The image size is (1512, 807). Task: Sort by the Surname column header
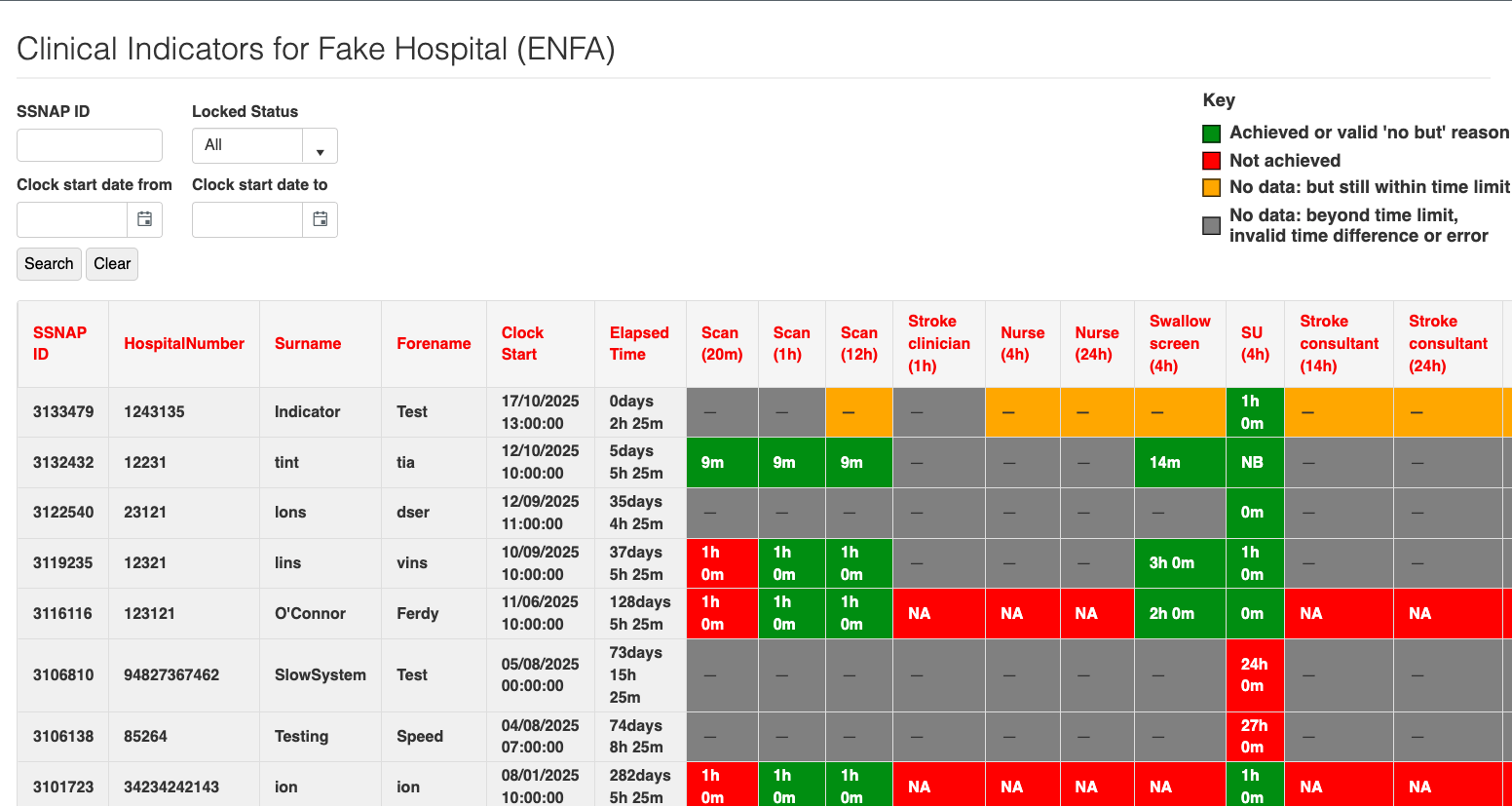308,344
